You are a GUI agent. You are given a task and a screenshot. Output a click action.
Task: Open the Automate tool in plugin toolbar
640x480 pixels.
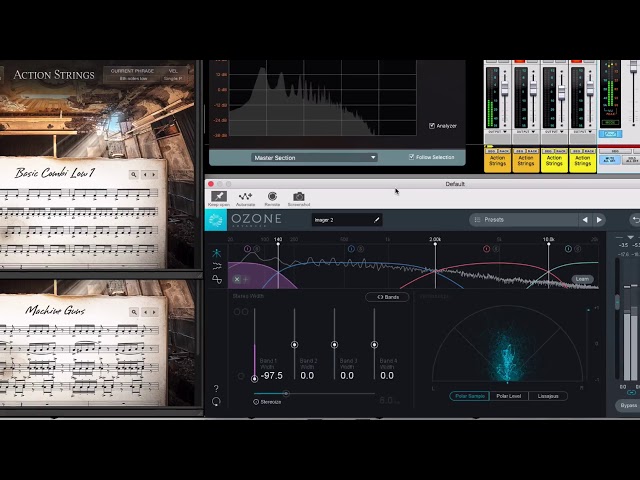245,197
